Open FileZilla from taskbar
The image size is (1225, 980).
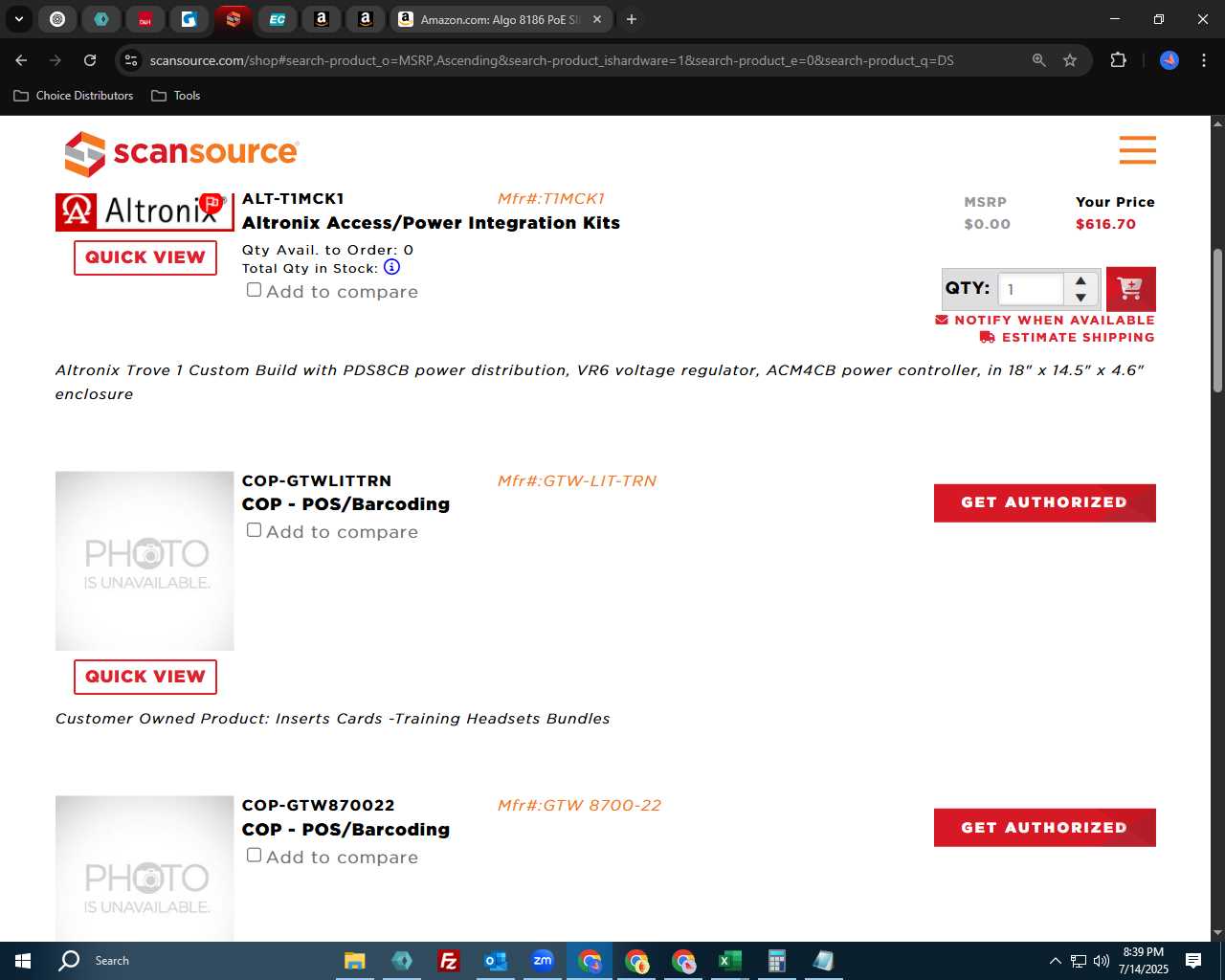(448, 961)
